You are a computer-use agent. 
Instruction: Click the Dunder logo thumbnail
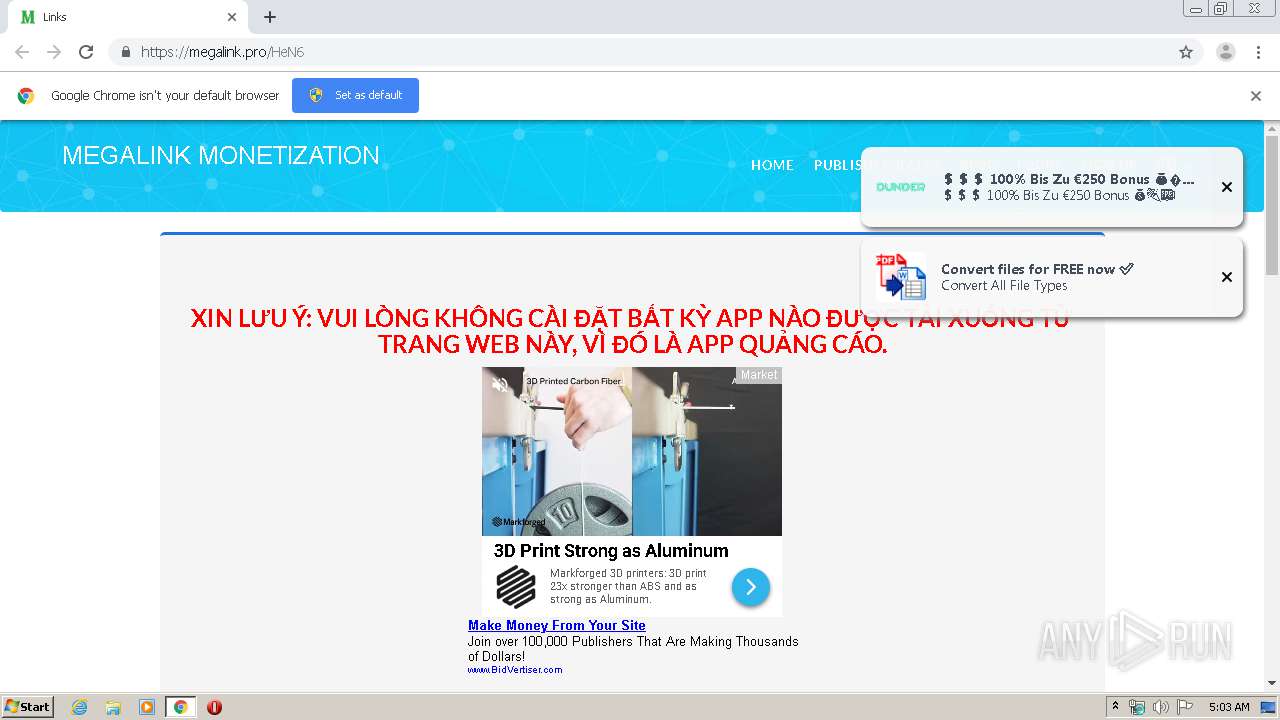click(901, 187)
